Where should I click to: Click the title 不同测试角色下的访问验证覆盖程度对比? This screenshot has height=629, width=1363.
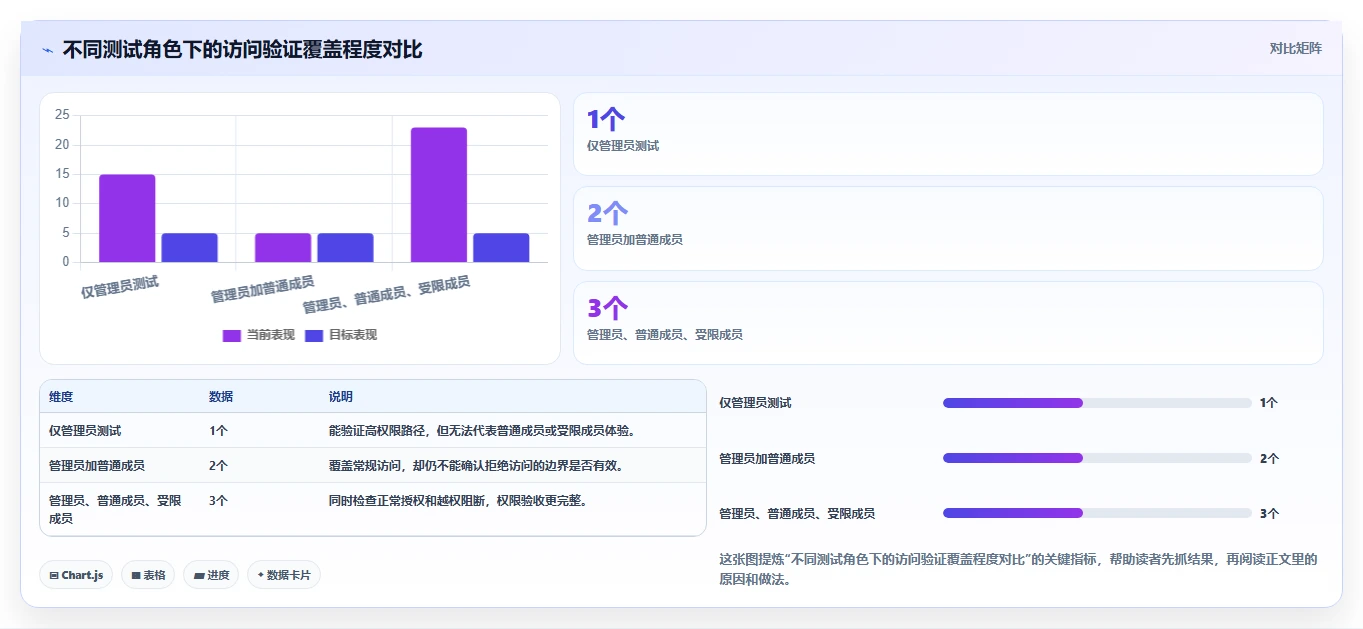click(x=242, y=49)
